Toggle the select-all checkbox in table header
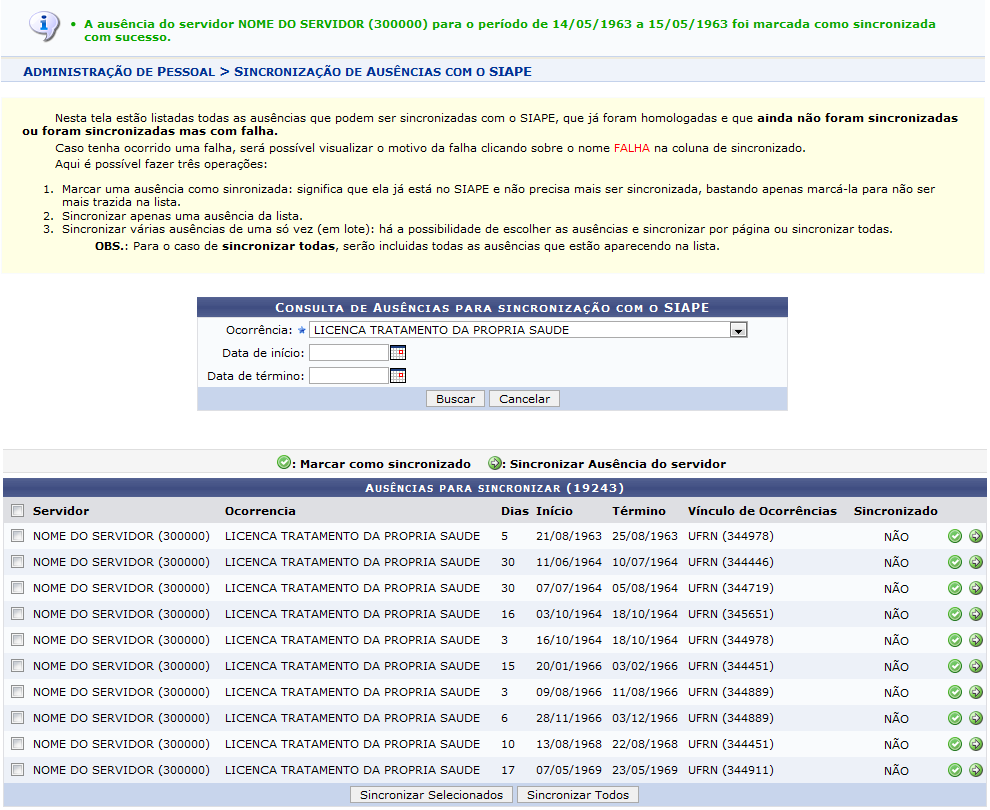Screen dimensions: 990x810 [17, 511]
